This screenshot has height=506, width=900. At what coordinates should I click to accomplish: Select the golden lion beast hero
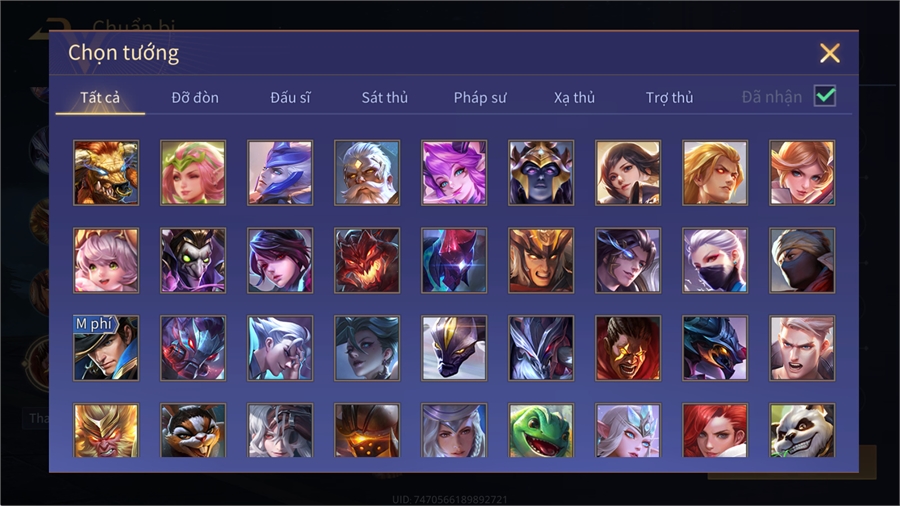[106, 173]
